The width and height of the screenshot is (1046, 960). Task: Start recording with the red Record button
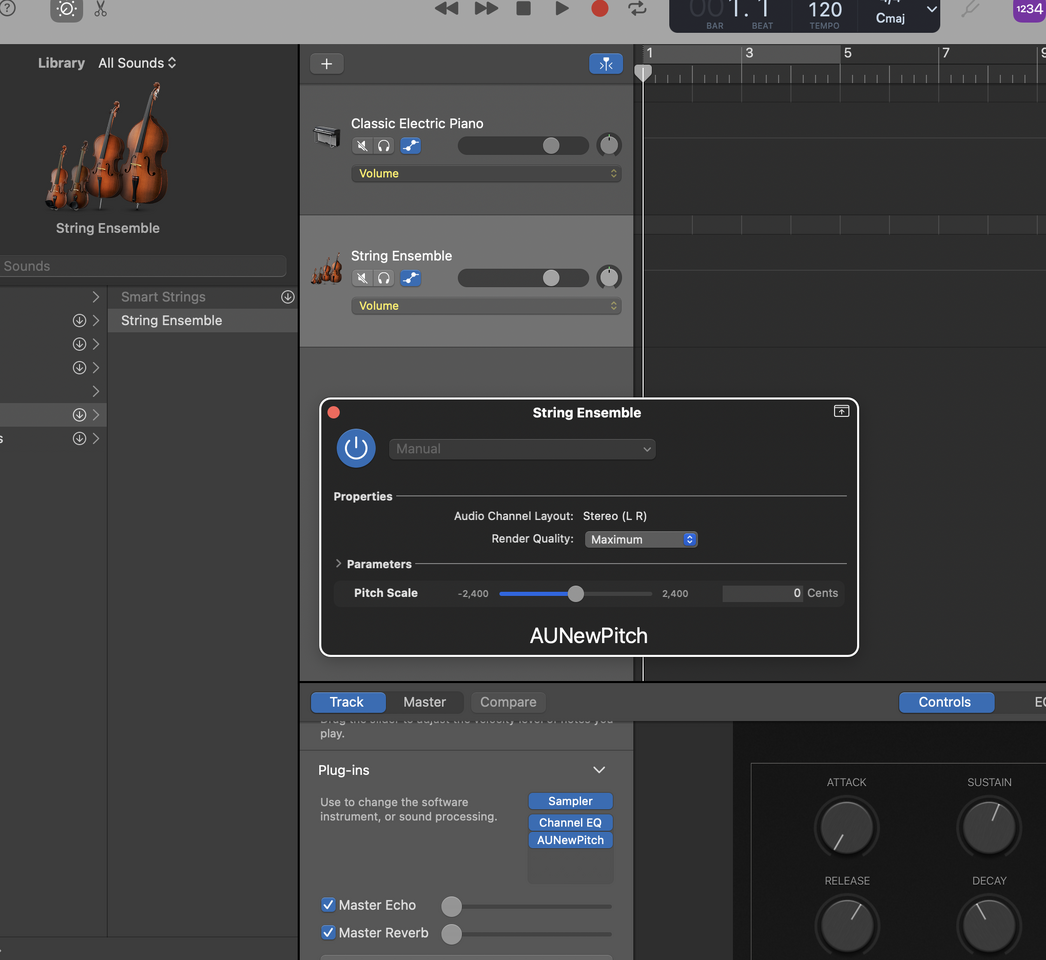(x=600, y=8)
